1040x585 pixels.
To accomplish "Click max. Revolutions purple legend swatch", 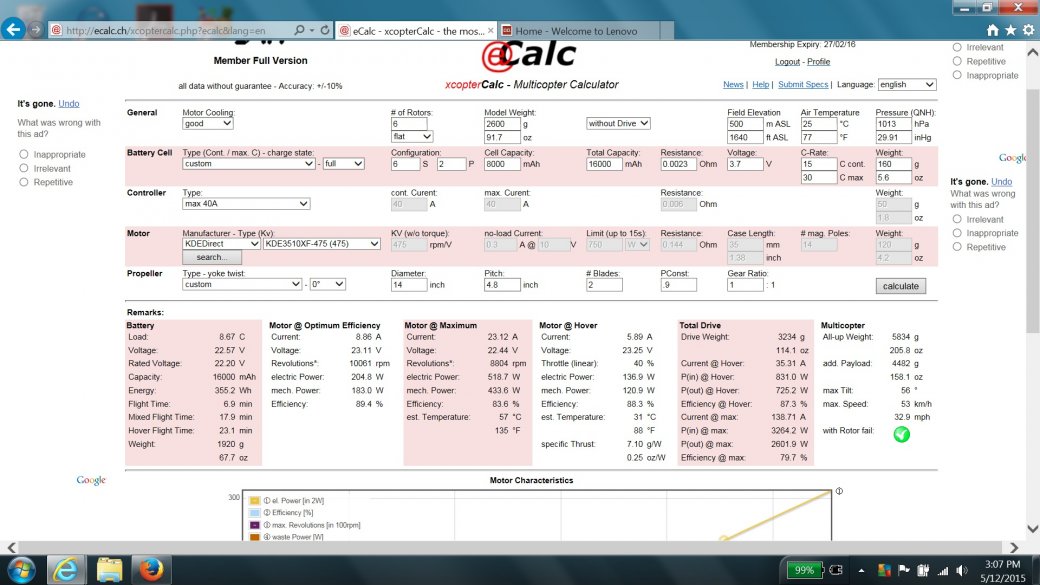I will point(255,525).
